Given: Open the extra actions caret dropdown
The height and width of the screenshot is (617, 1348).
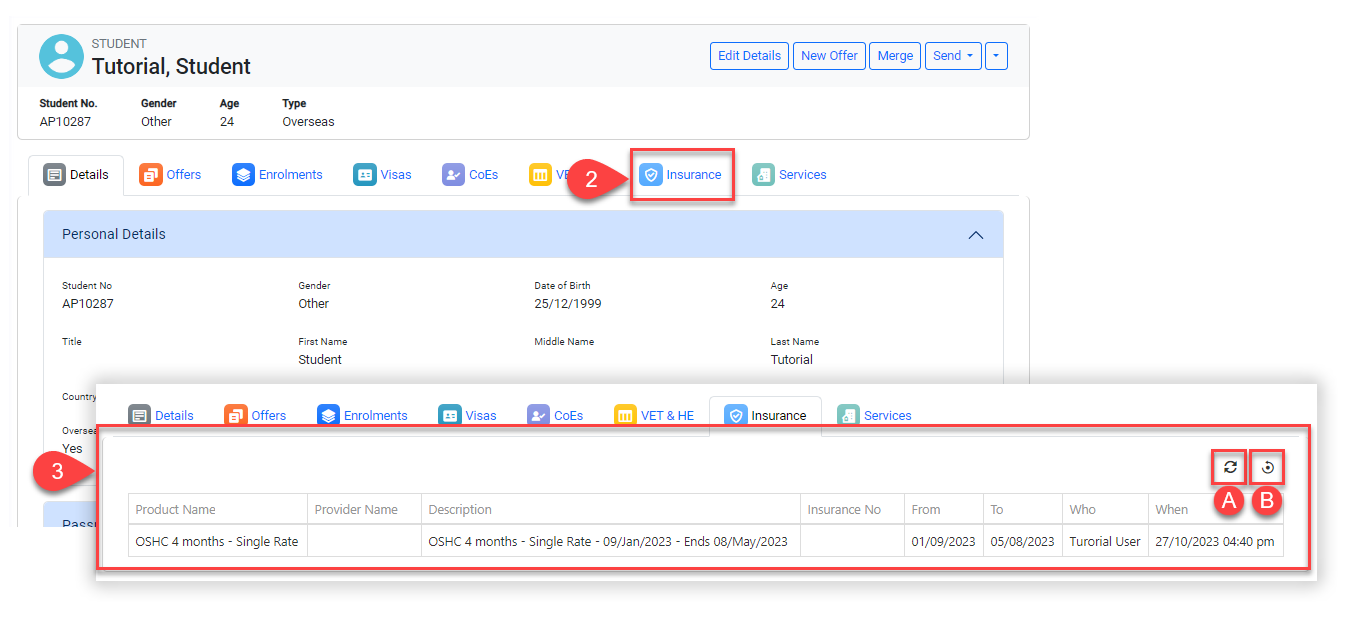Looking at the screenshot, I should [996, 56].
